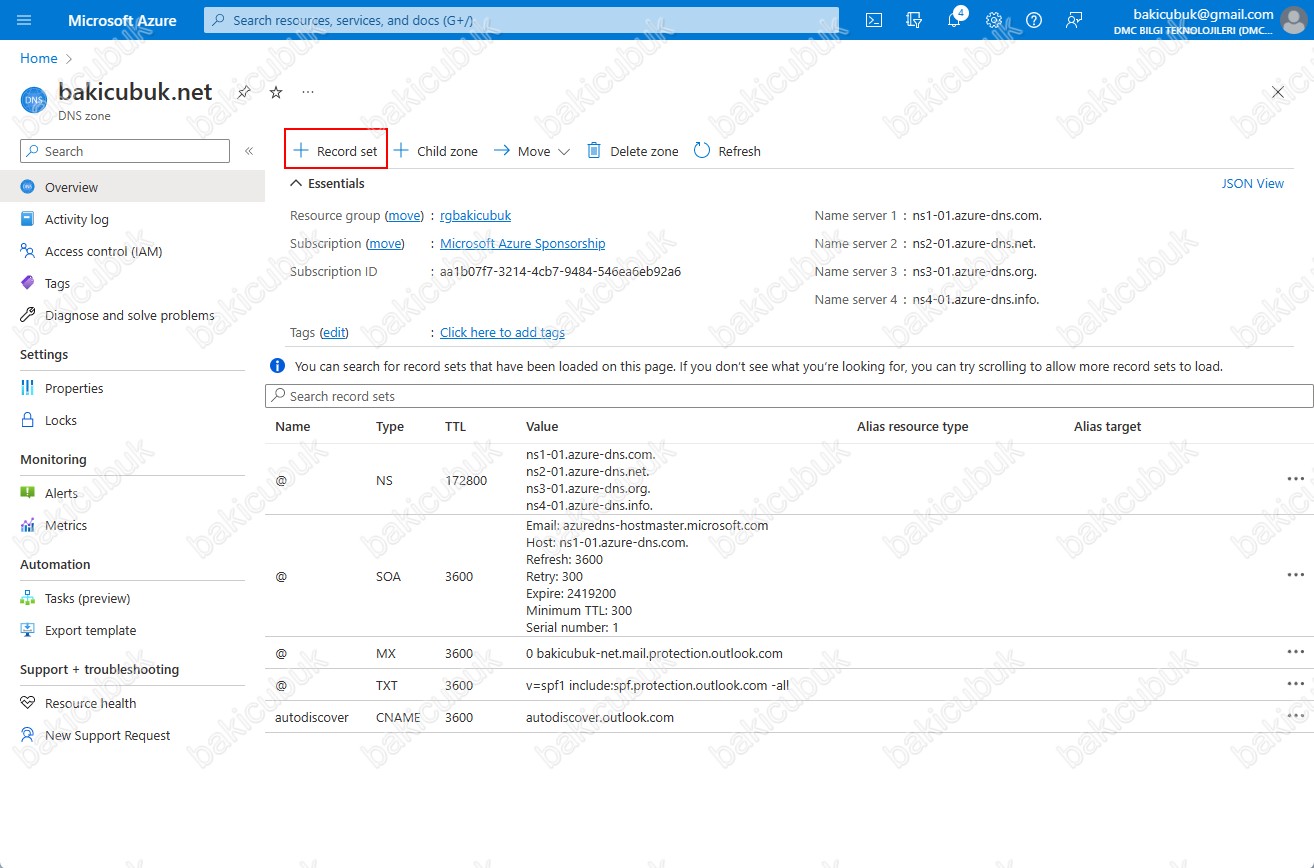Refresh the DNS zone overview
This screenshot has height=868, width=1314.
[727, 151]
